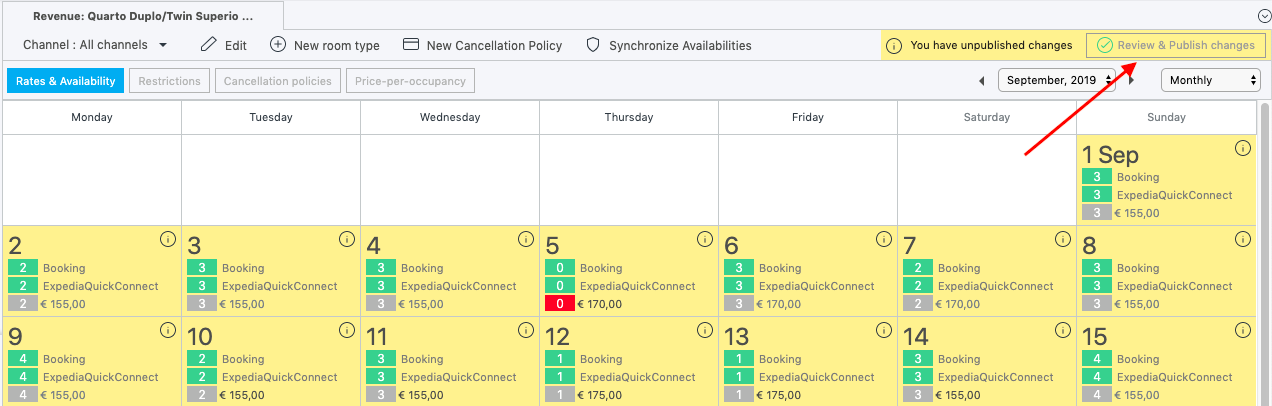Switch to the Restrictions tab

[169, 81]
